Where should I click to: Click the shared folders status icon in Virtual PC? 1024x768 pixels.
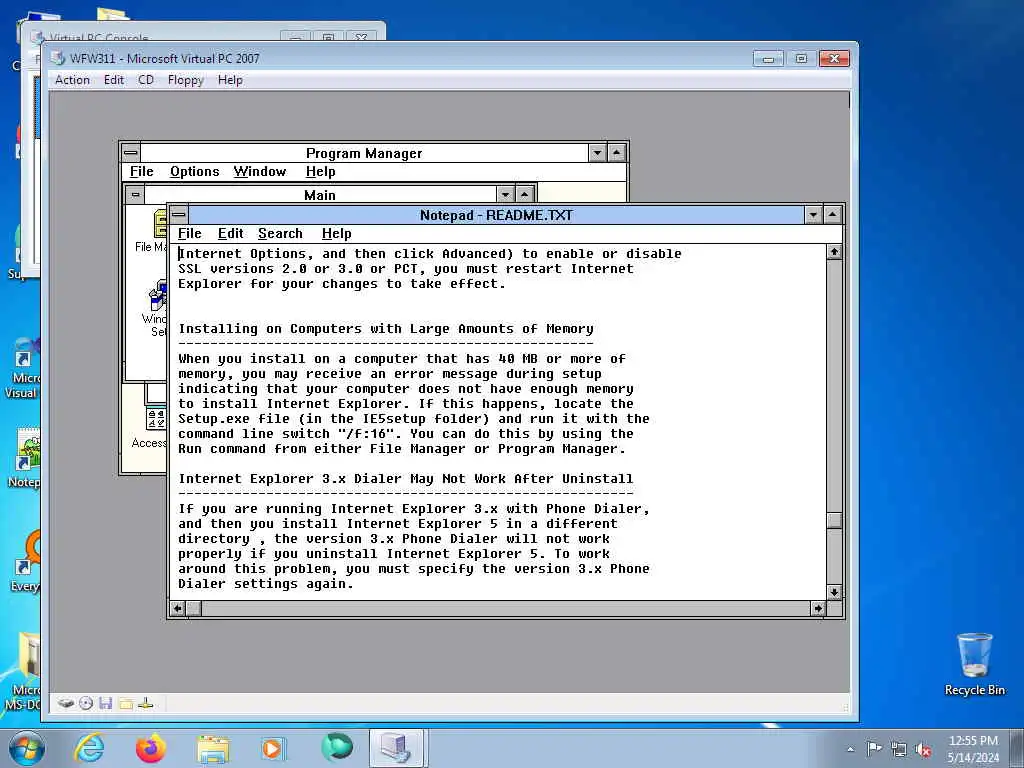[126, 703]
